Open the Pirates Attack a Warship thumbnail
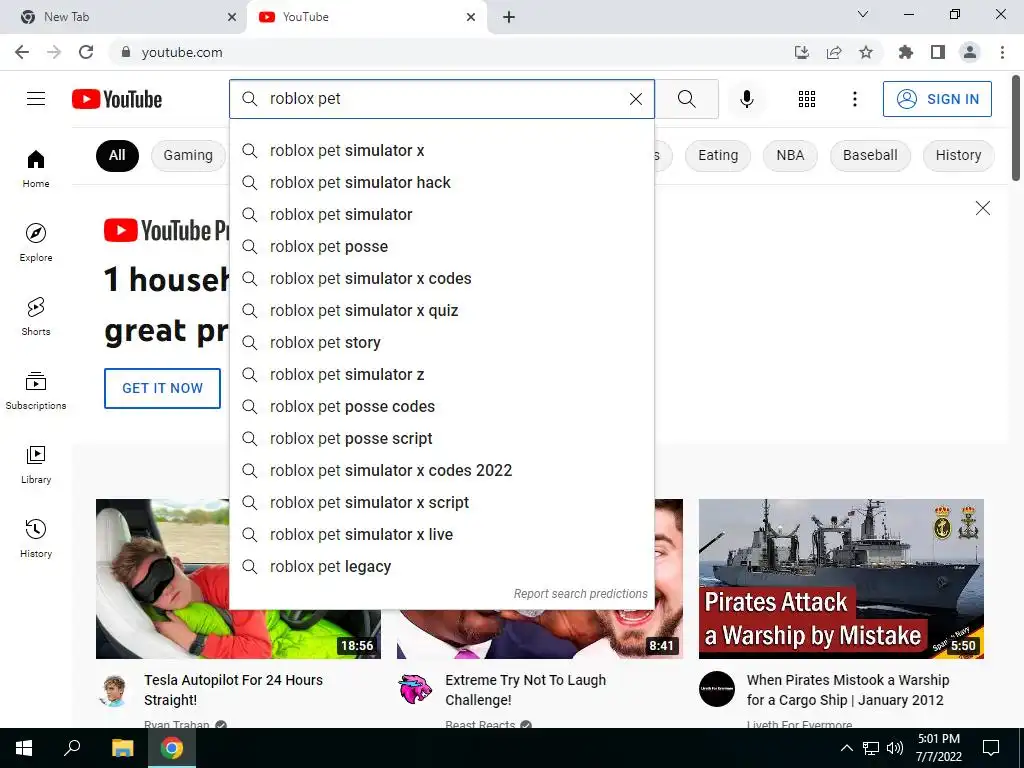This screenshot has width=1024, height=768. click(x=841, y=579)
